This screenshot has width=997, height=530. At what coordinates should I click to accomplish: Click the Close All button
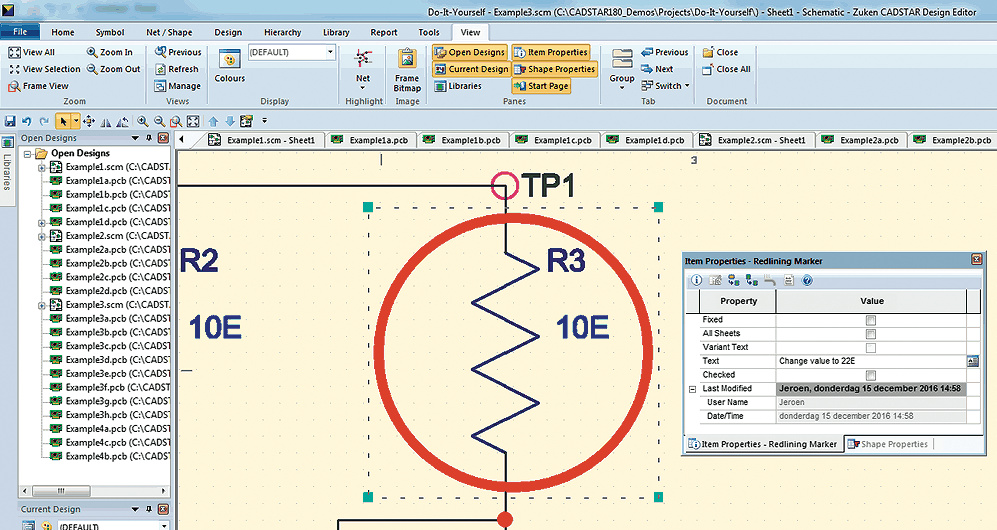pyautogui.click(x=726, y=69)
